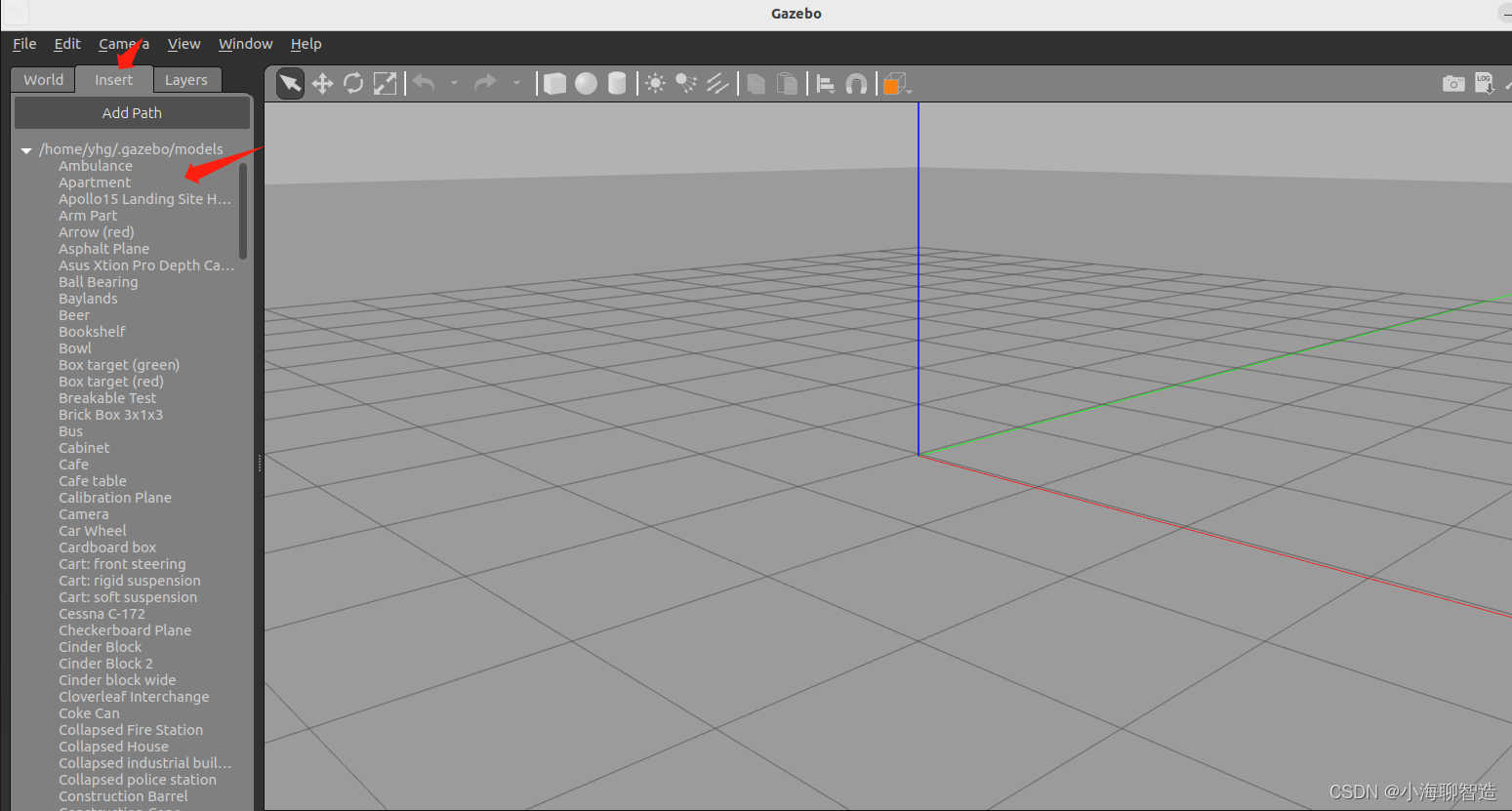This screenshot has height=811, width=1512.
Task: Take a screenshot with camera icon
Action: point(1453,84)
